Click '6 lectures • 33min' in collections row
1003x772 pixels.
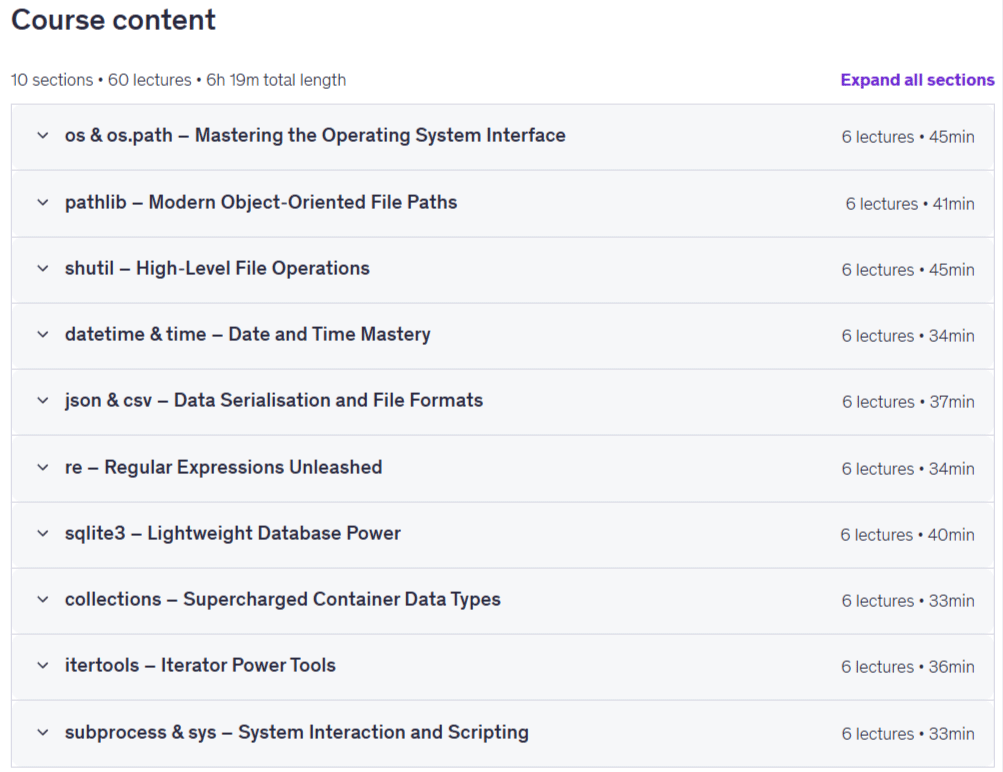908,601
